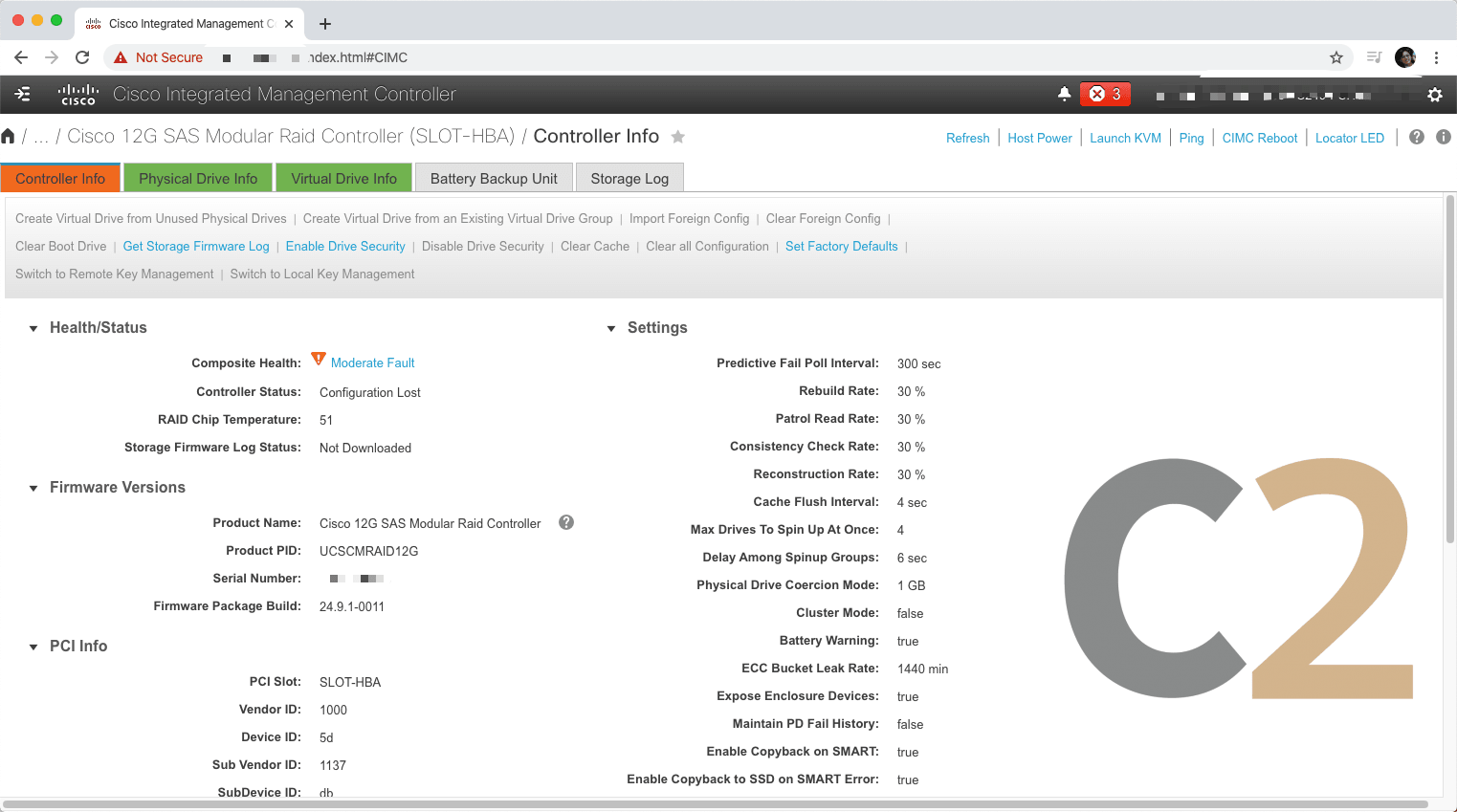Click the vertical page scrollbar
The image size is (1457, 812).
pos(1450,368)
